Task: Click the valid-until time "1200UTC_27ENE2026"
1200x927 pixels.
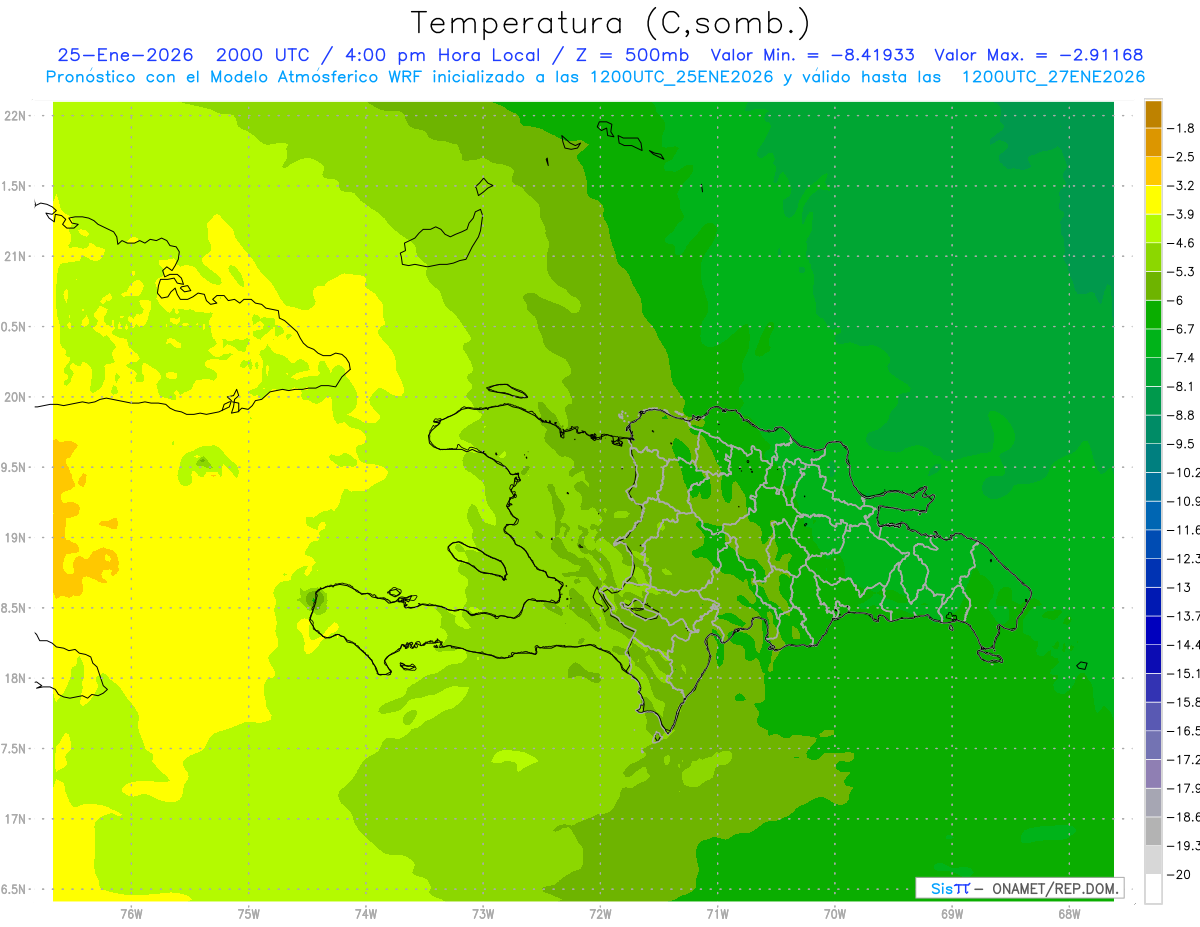Action: (x=1053, y=77)
